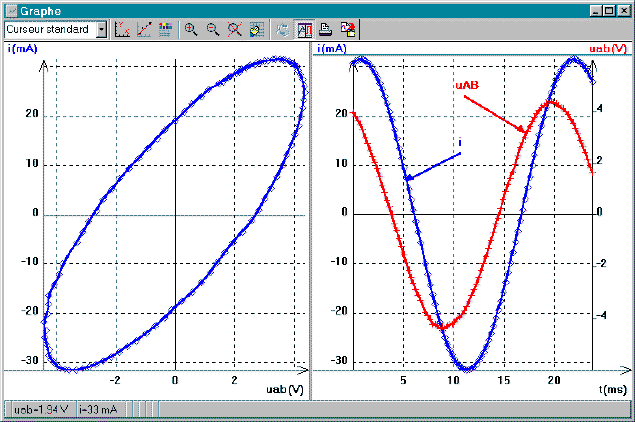Open the colored table grid icon
The image size is (635, 422).
coord(165,30)
